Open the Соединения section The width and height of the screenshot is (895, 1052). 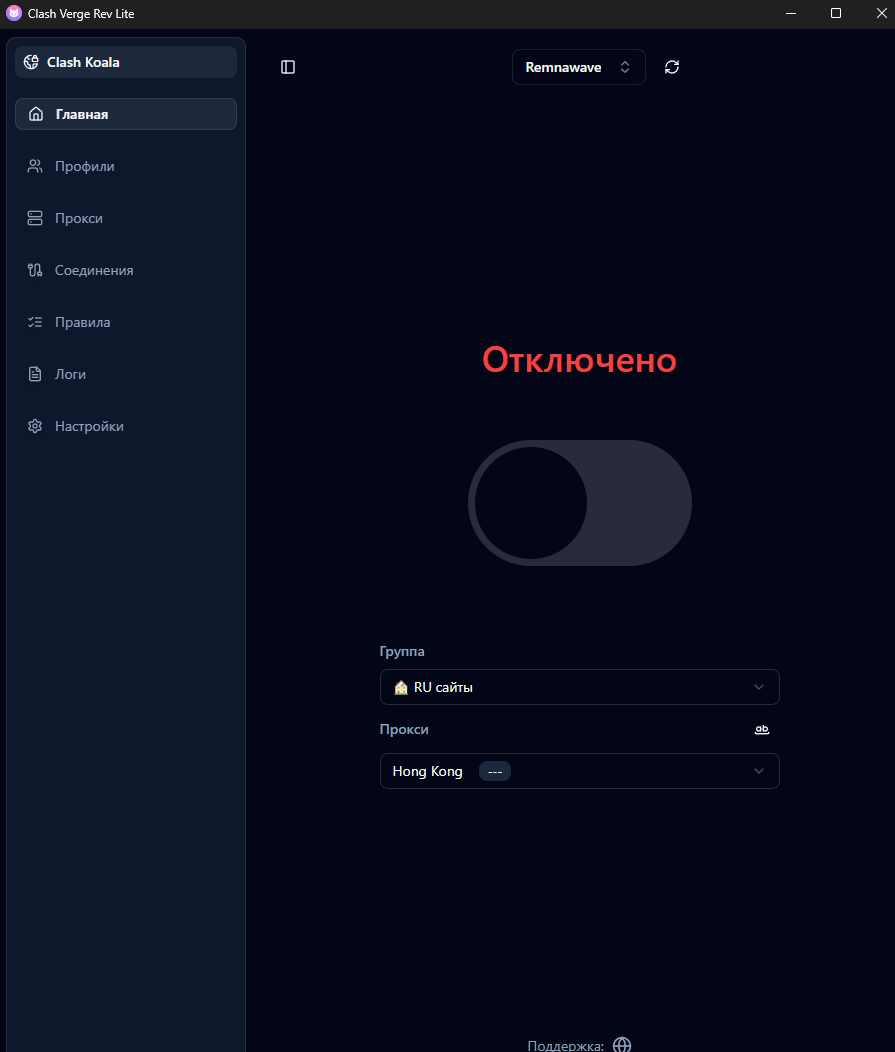click(94, 270)
